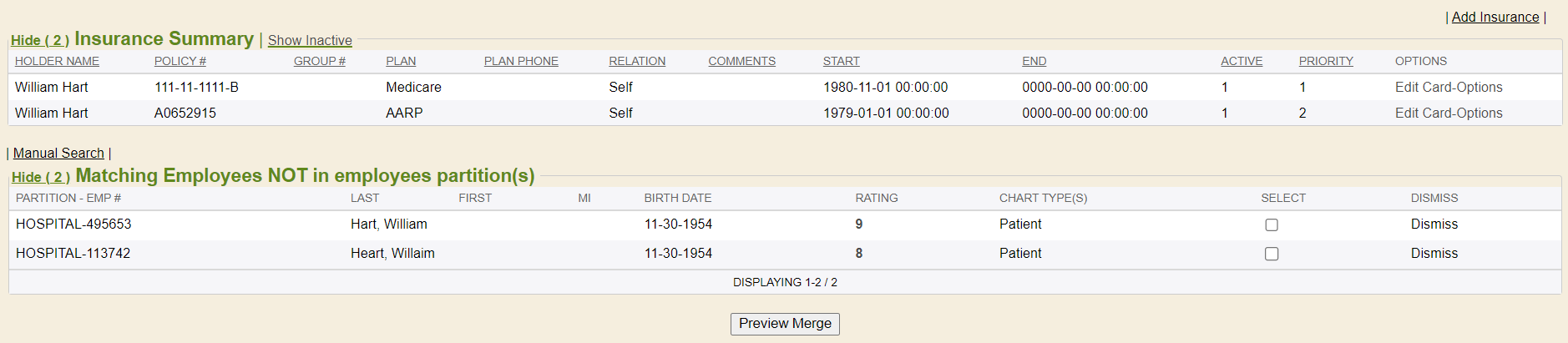Screen dimensions: 1568x343
Task: Select checkbox for HOSPITAL-495653 employee
Action: click(x=1271, y=224)
